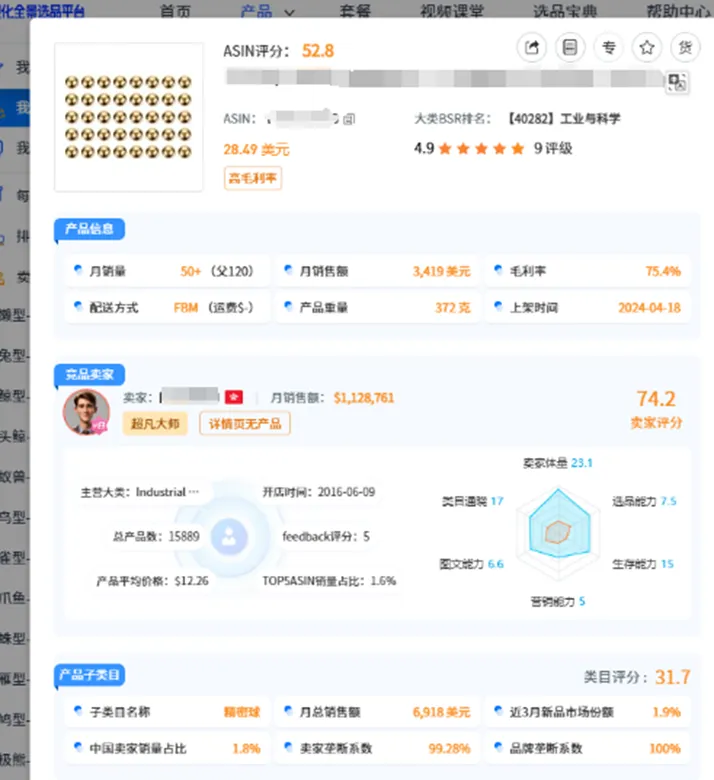Click the 专 circular icon
This screenshot has width=714, height=780.
coord(609,48)
